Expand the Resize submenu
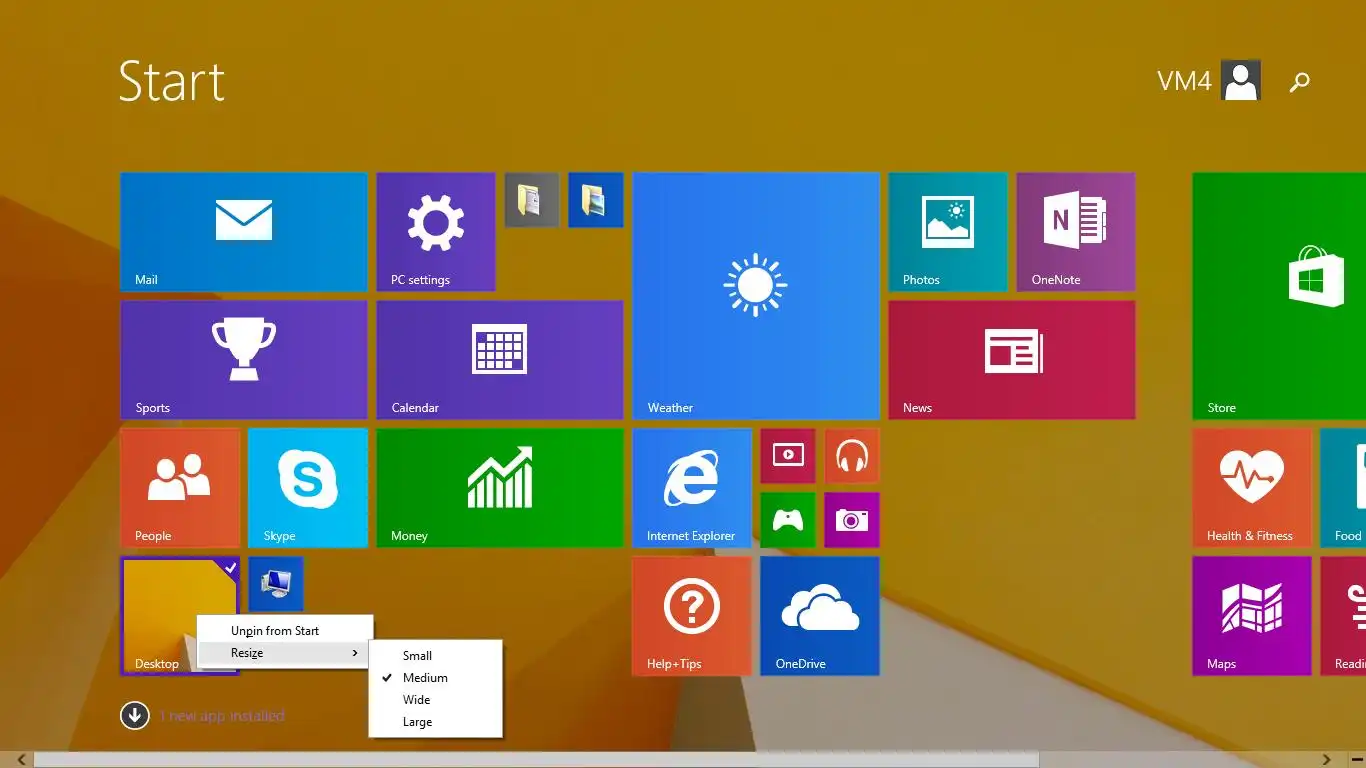The height and width of the screenshot is (768, 1366). coord(285,653)
